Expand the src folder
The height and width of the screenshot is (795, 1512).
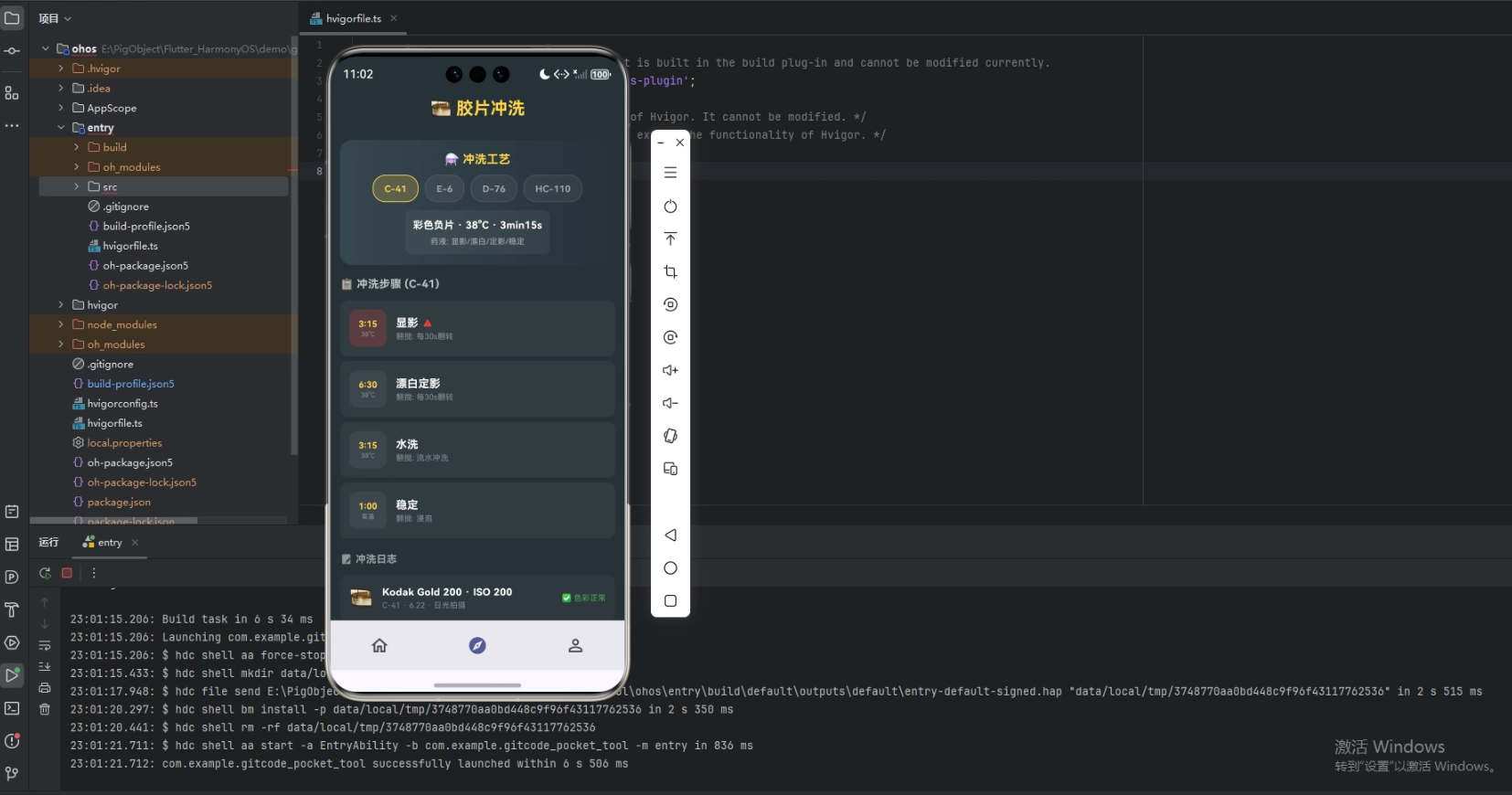tap(77, 186)
